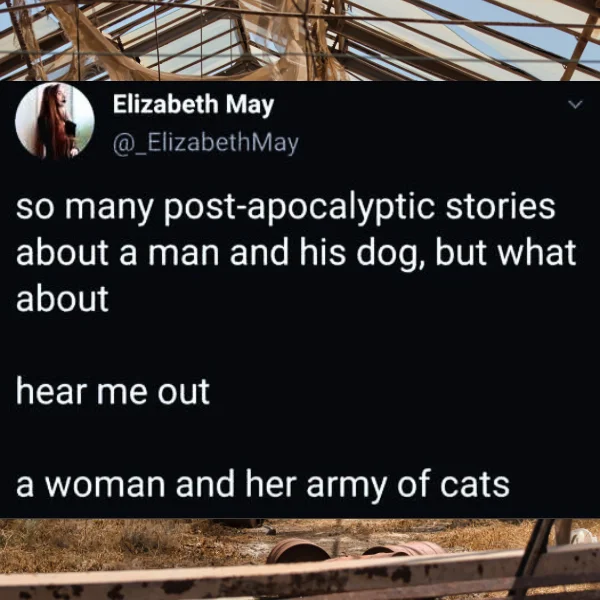Click the rusted metal beam at the bottom
600x600 pixels.
click(x=300, y=578)
